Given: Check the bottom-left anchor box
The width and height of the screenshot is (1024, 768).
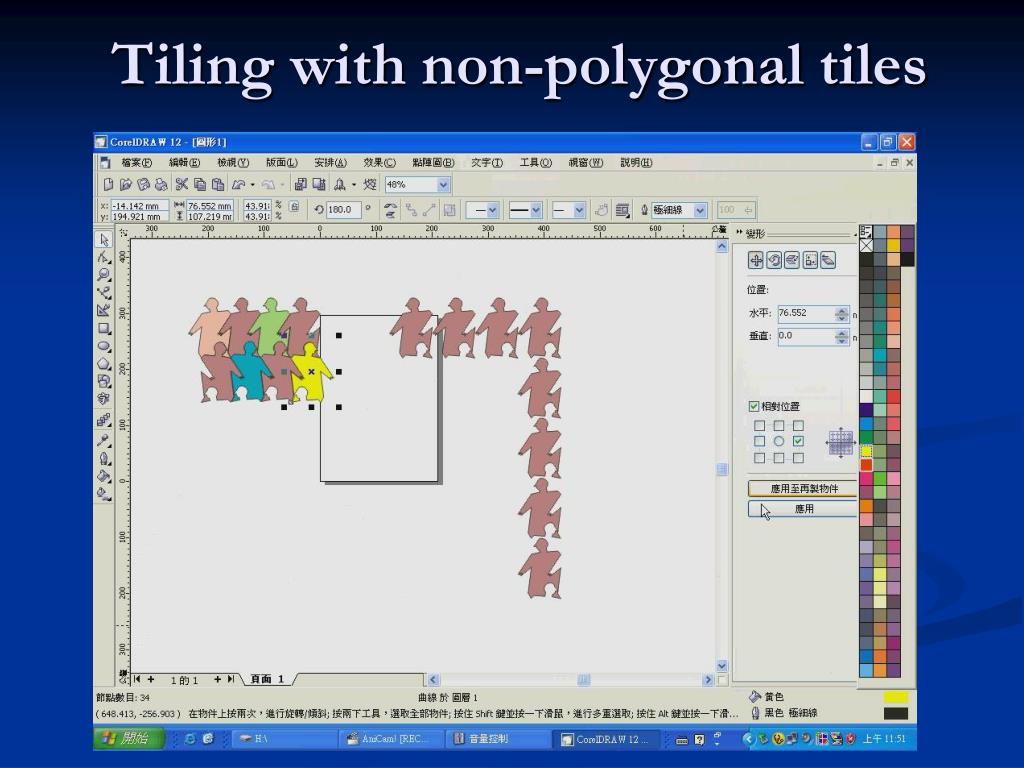Looking at the screenshot, I should click(760, 458).
